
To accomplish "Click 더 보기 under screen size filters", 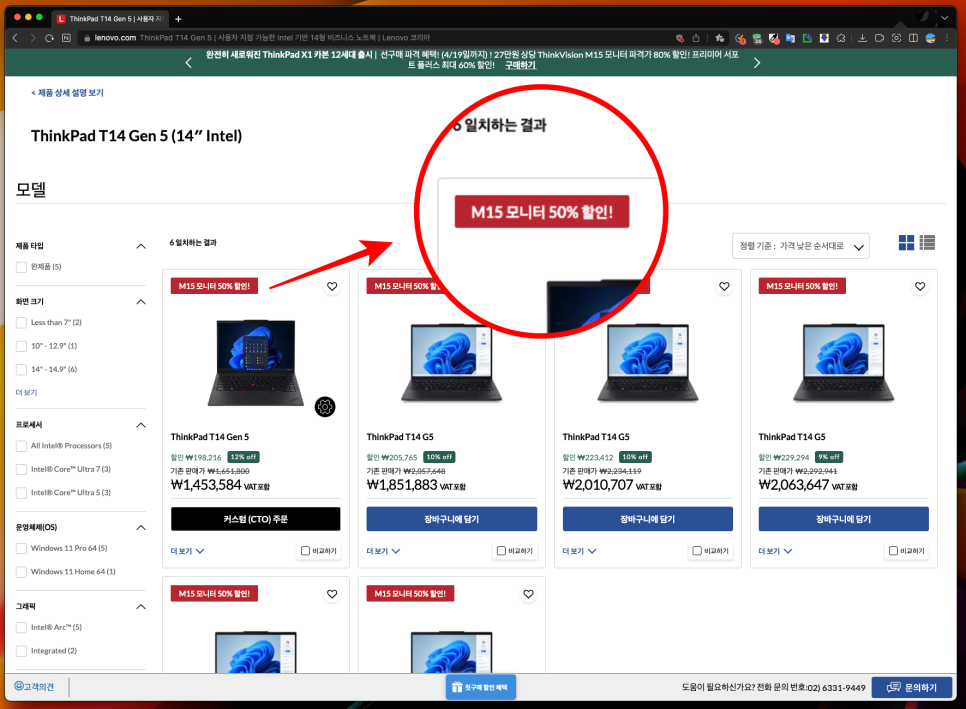I will 26,392.
